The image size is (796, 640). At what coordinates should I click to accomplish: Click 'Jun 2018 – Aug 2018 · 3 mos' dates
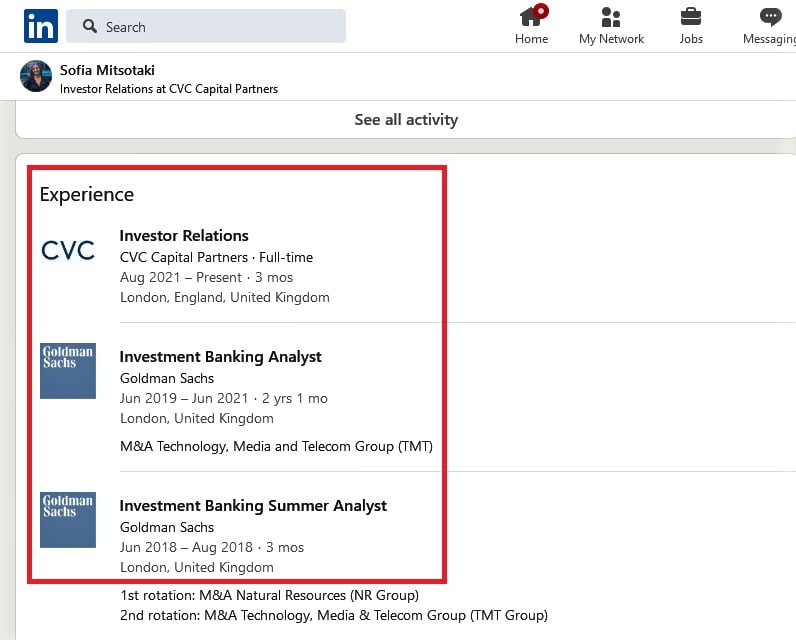point(212,548)
